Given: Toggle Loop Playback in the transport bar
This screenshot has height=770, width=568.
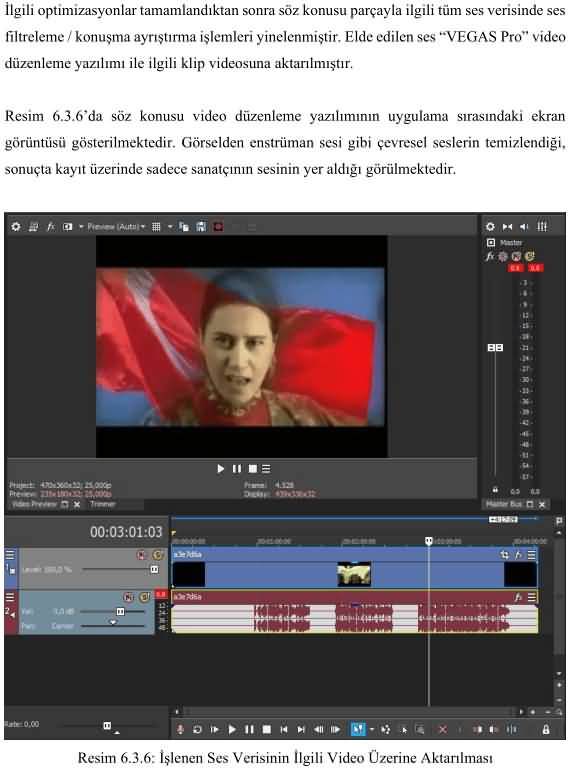Looking at the screenshot, I should point(197,730).
